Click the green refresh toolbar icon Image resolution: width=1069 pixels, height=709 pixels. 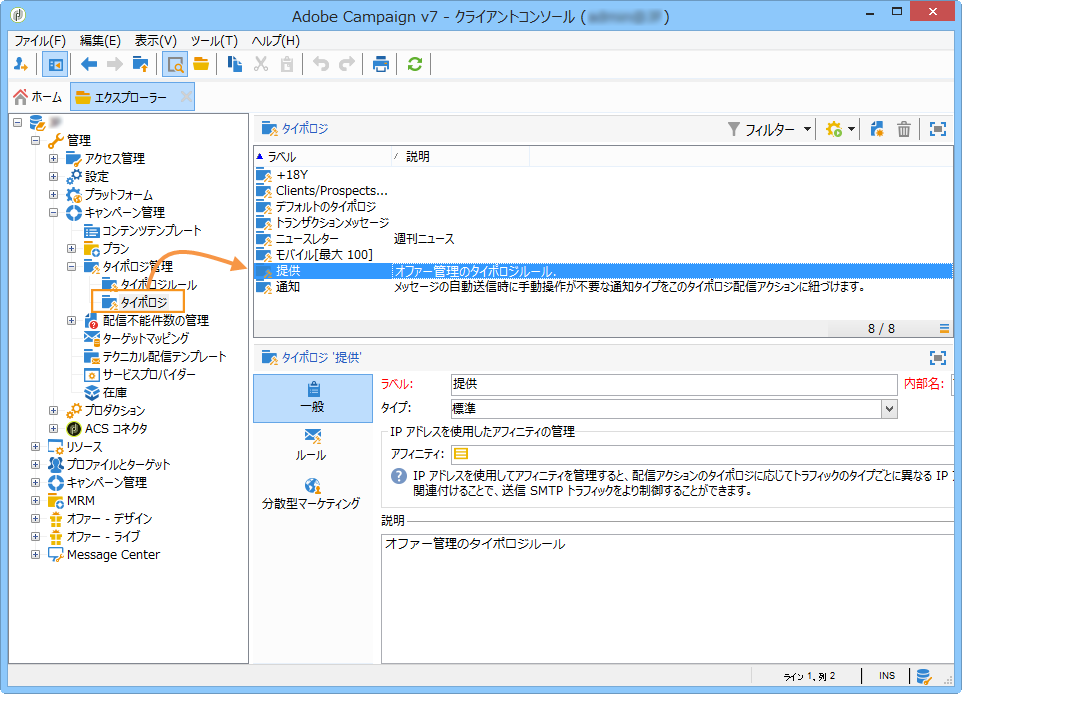(x=415, y=65)
